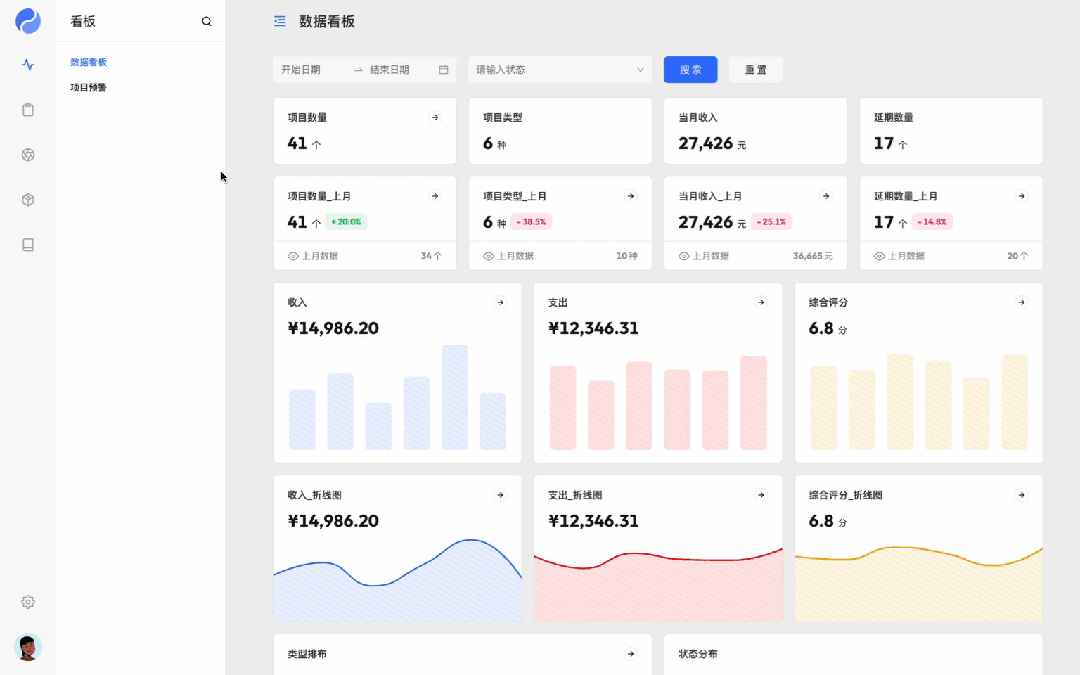Open the aperture icon in sidebar
1080x675 pixels.
click(x=28, y=155)
